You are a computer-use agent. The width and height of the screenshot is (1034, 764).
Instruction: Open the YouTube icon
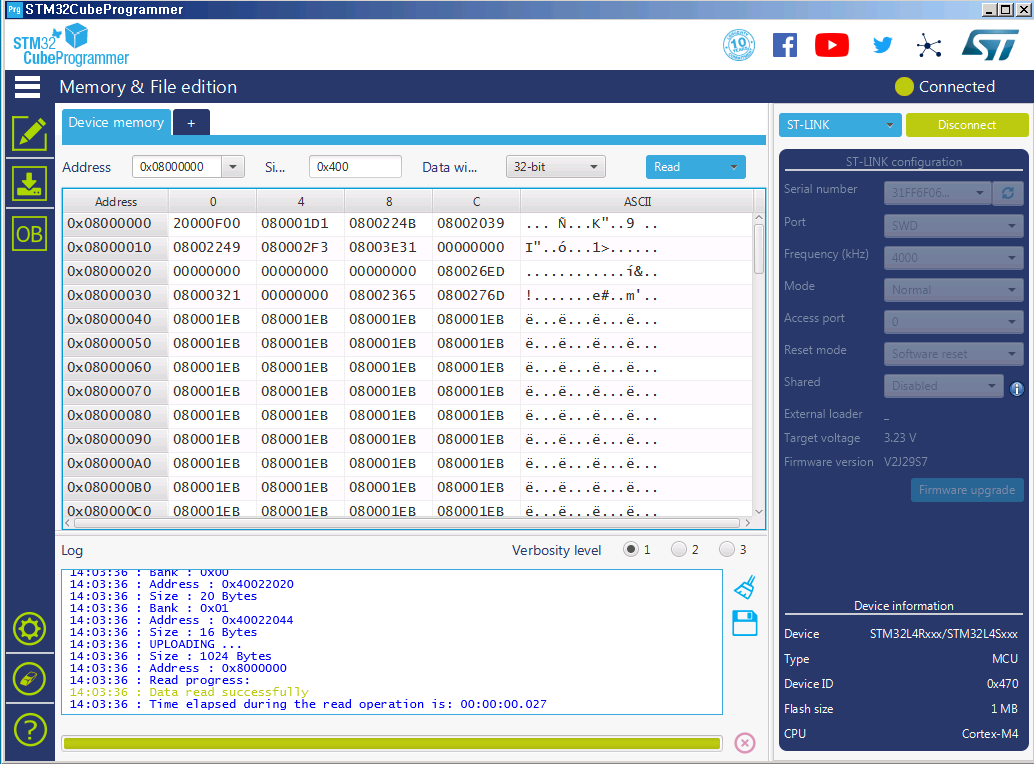pyautogui.click(x=832, y=45)
